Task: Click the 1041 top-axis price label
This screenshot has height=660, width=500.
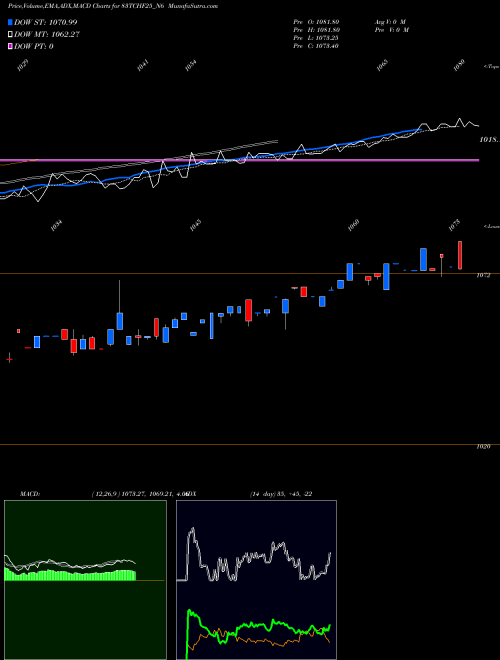Action: 143,65
